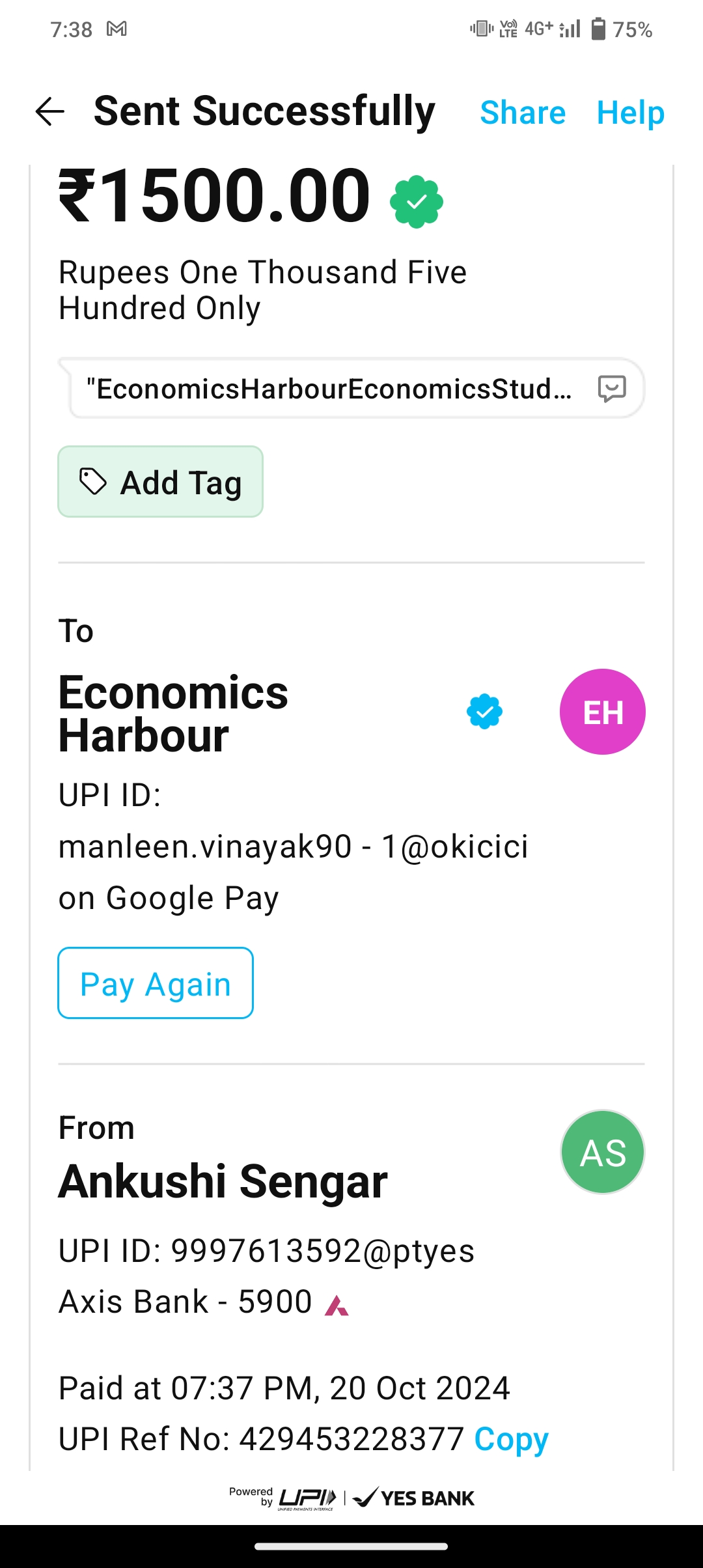Tap the AS sender avatar

[x=602, y=1152]
